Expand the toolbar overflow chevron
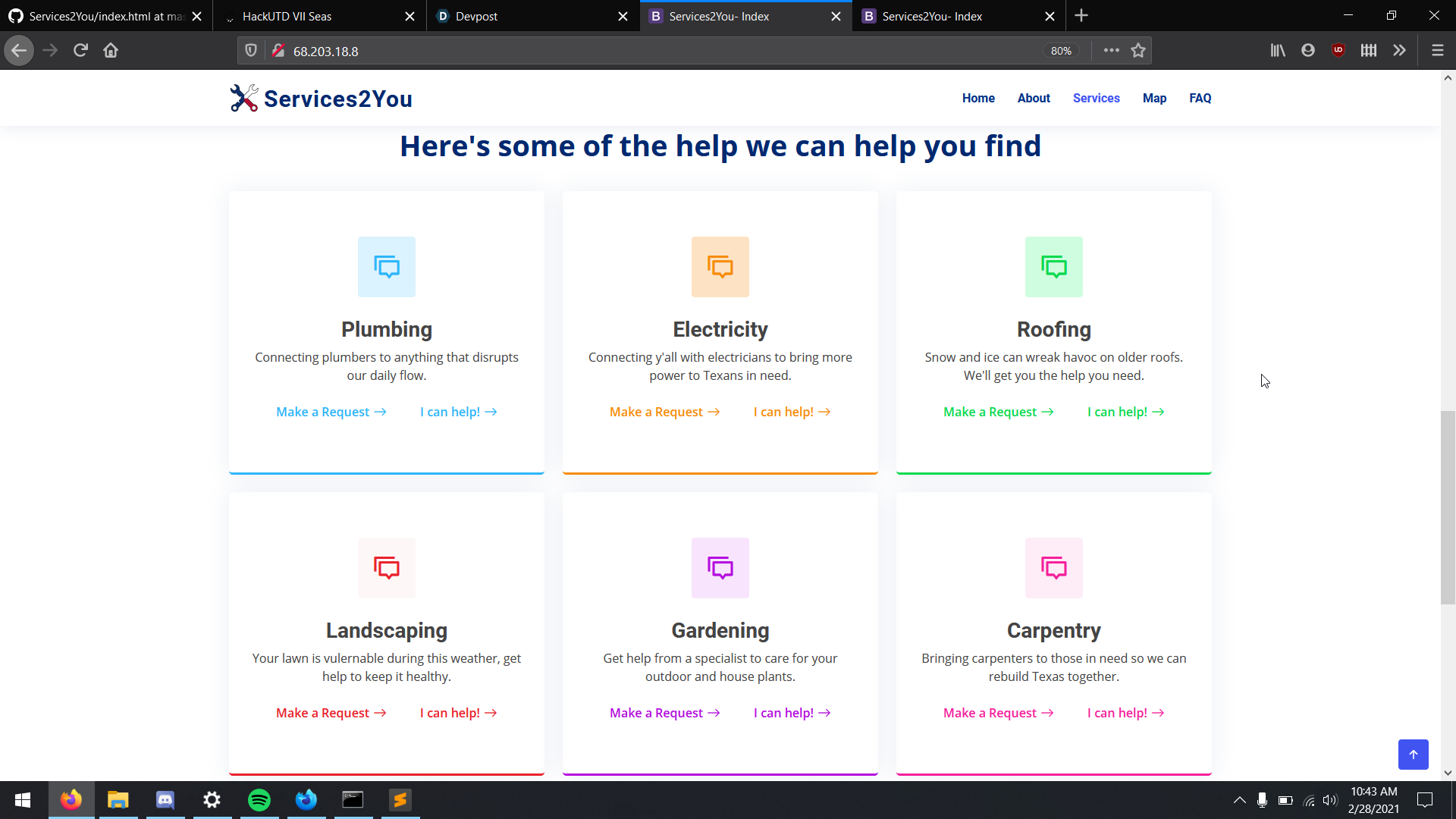This screenshot has height=819, width=1456. [x=1399, y=51]
